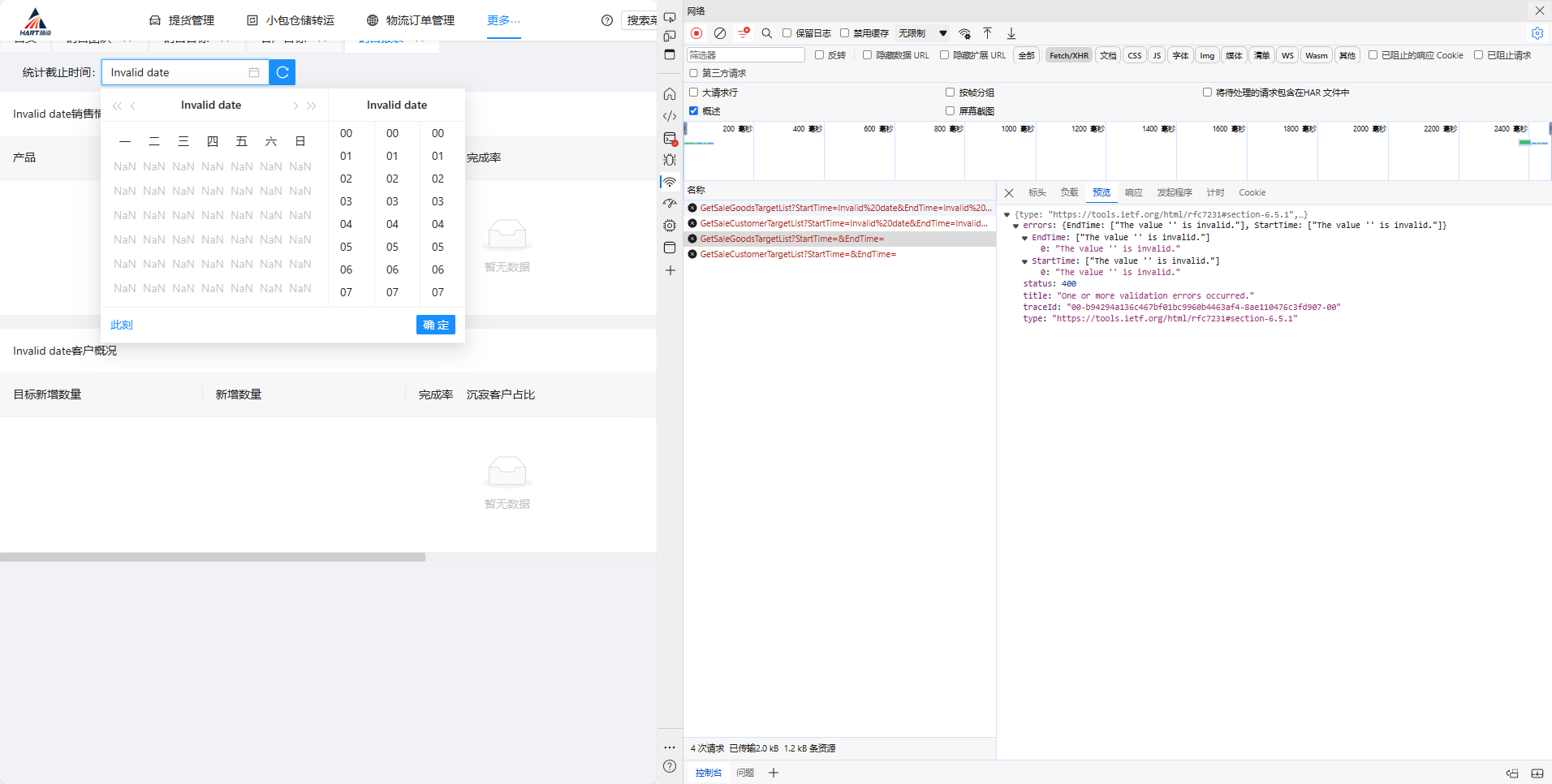Click the 确定 button in date picker
This screenshot has width=1552, height=784.
pos(435,325)
